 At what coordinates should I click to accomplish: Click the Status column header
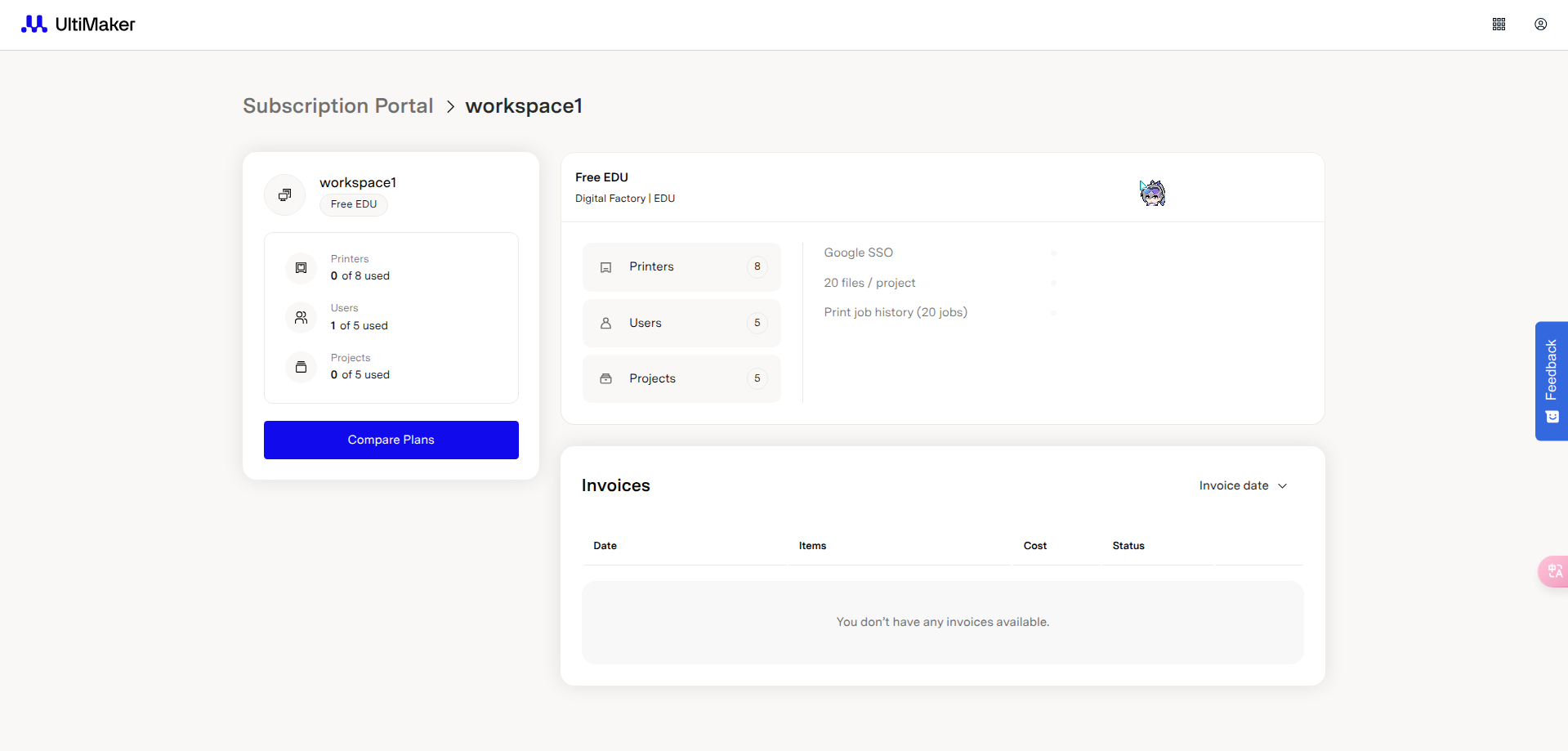(1128, 546)
